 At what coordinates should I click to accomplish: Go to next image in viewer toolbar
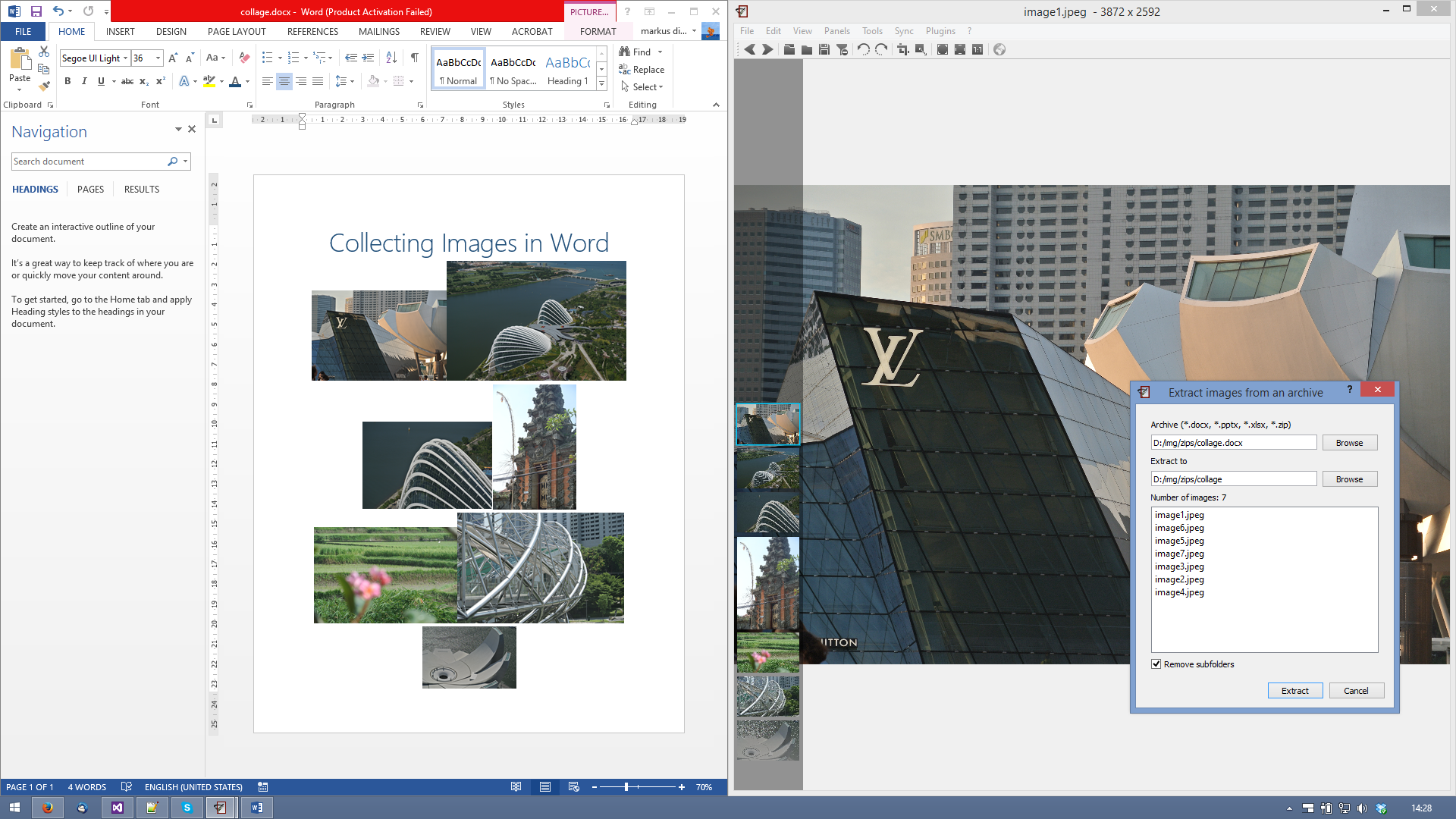click(767, 49)
